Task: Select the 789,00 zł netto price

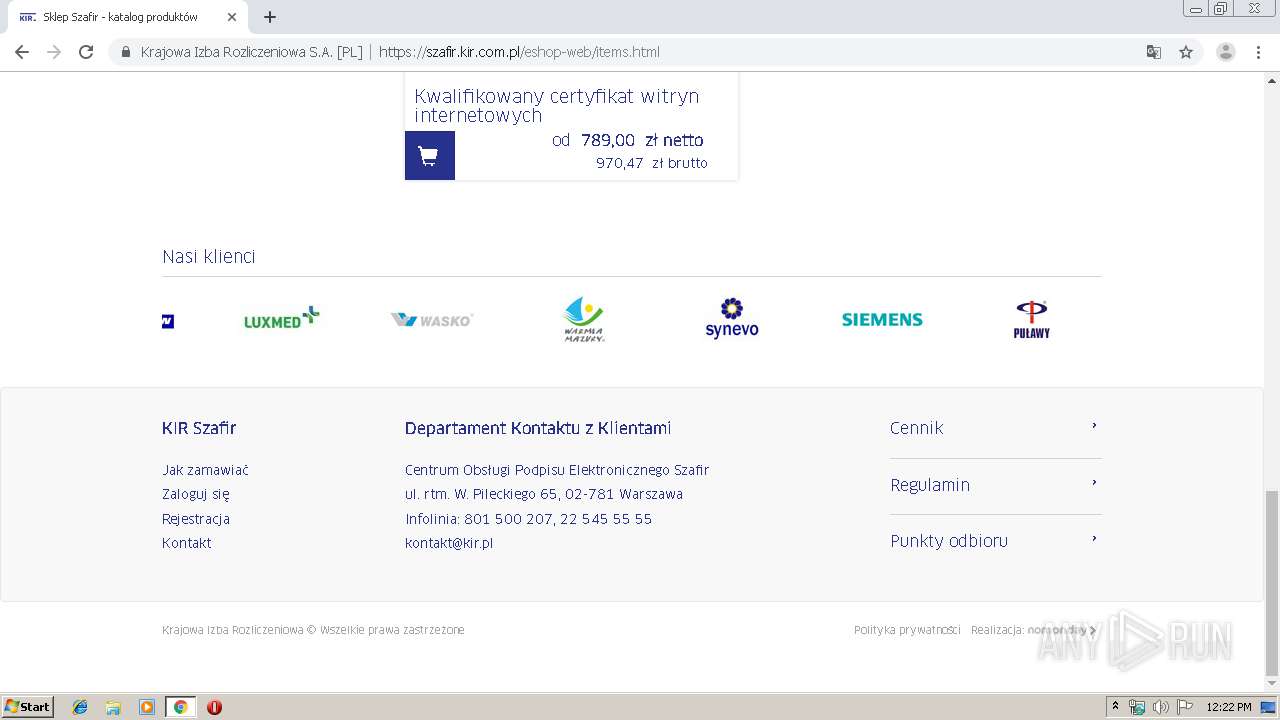Action: coord(642,140)
